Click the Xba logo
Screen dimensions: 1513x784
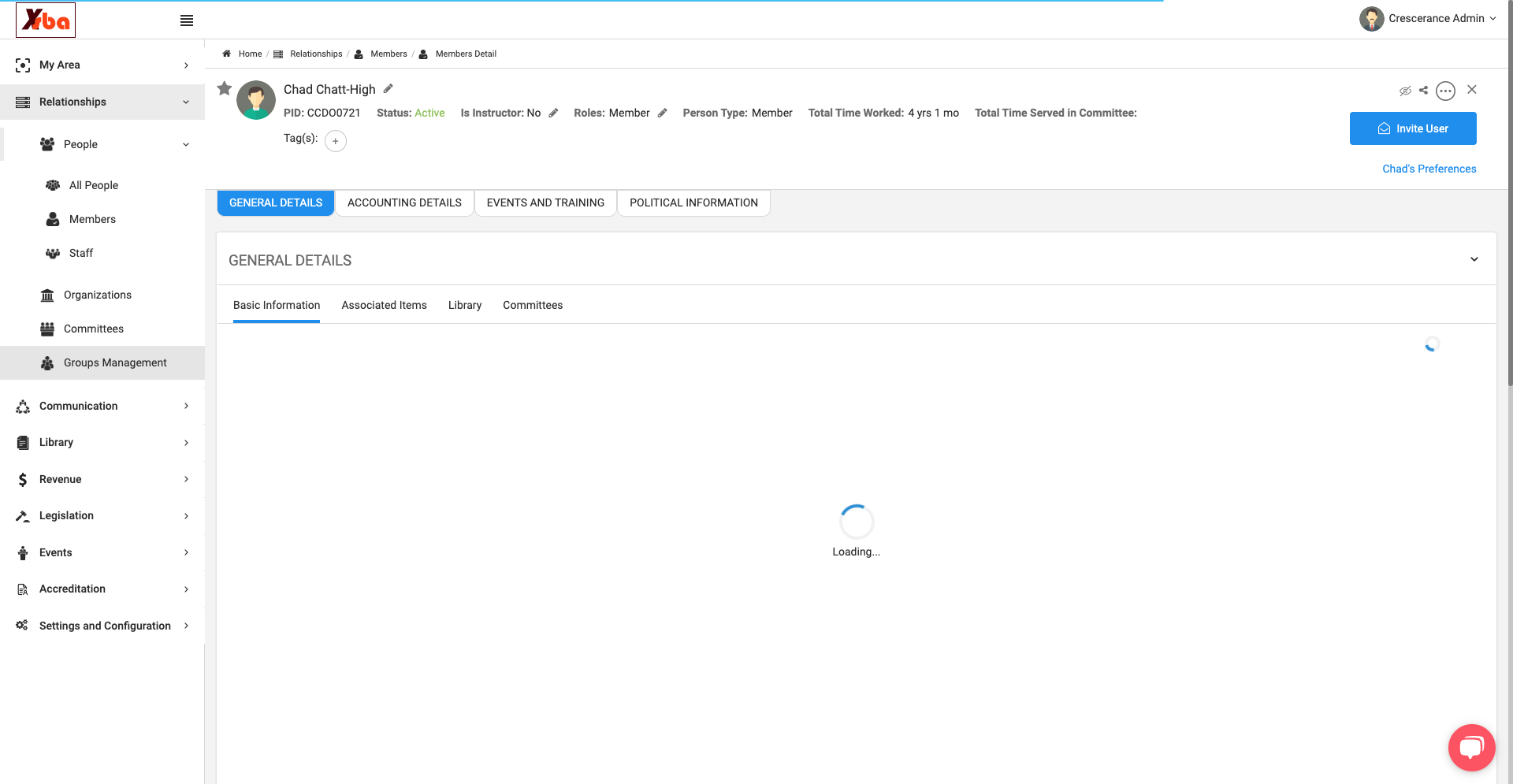[46, 20]
